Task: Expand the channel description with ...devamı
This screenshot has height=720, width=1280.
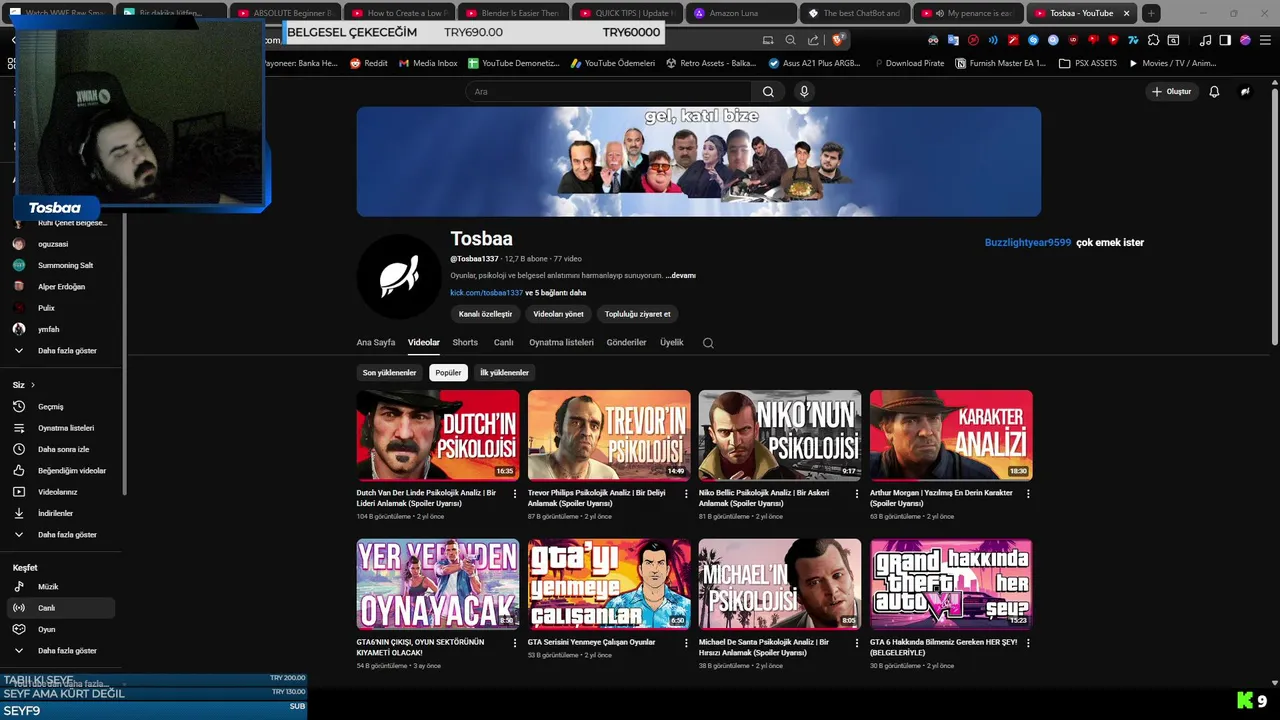Action: coord(680,275)
